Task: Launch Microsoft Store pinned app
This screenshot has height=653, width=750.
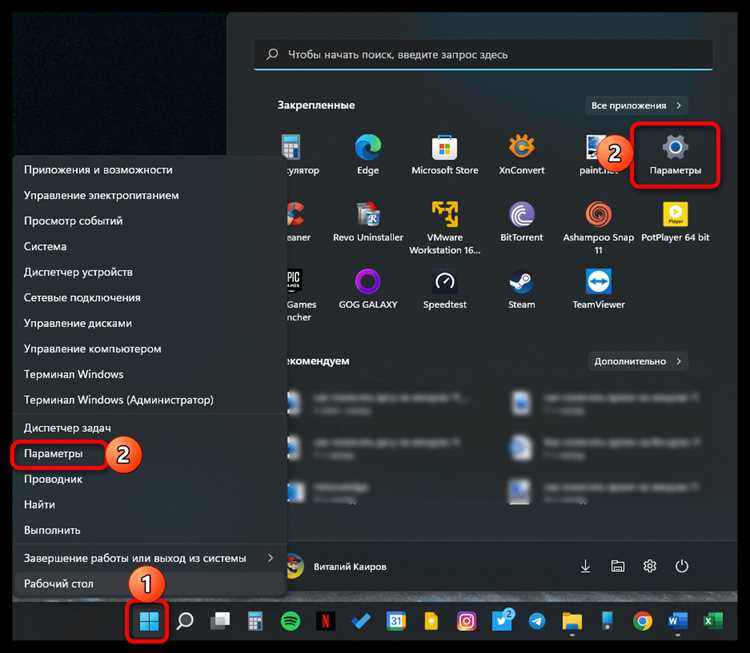Action: [445, 154]
